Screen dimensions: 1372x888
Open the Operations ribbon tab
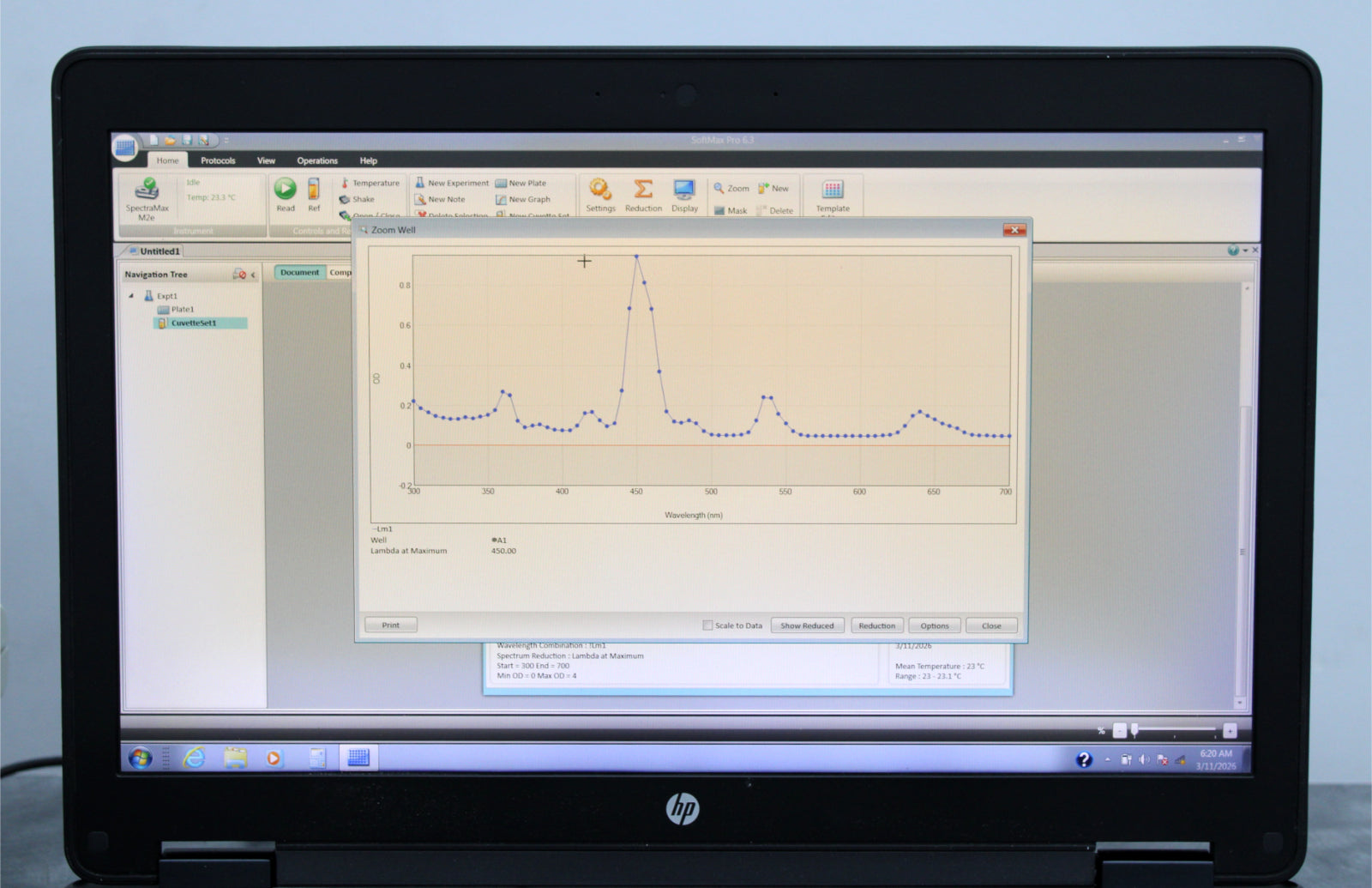(x=317, y=160)
